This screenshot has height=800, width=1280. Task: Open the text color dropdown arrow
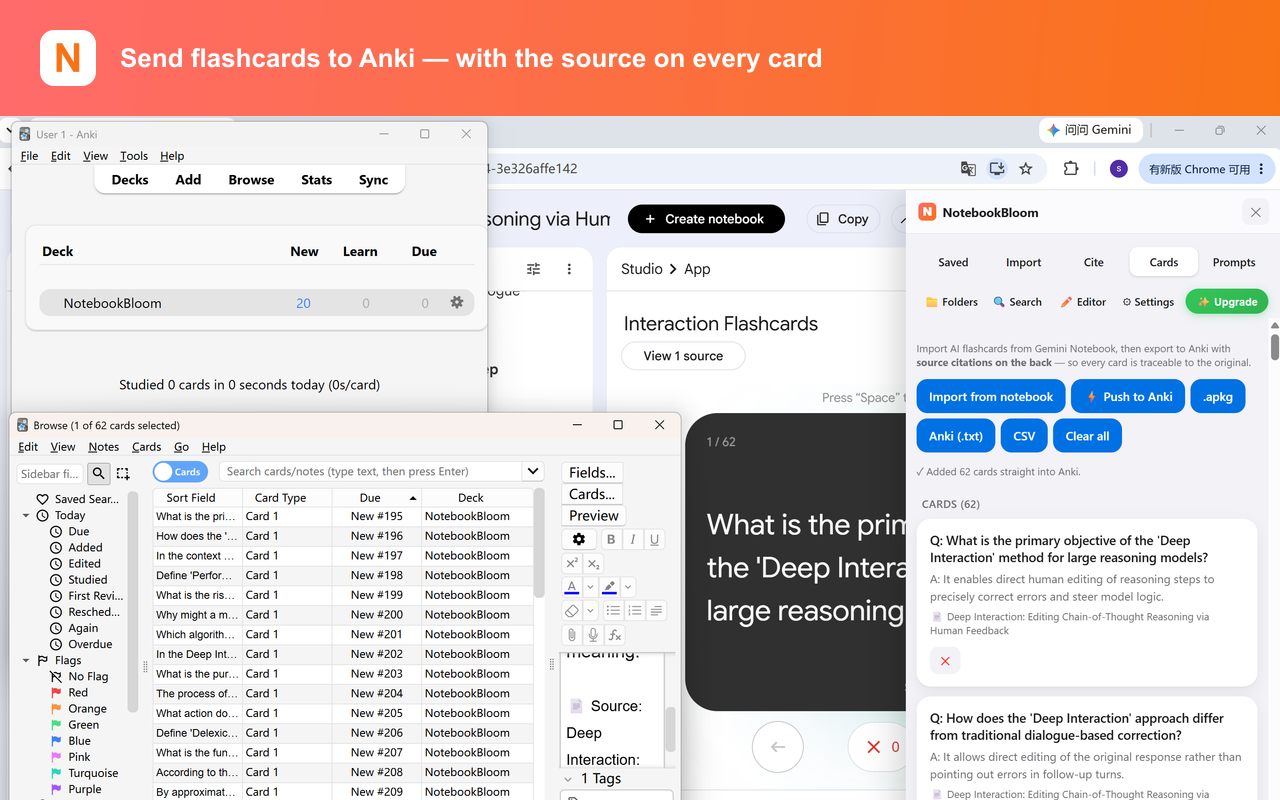[x=590, y=587]
